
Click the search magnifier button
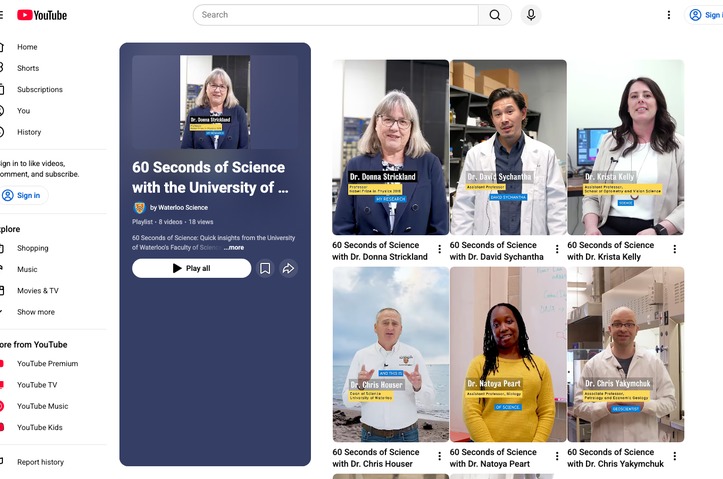pyautogui.click(x=495, y=15)
